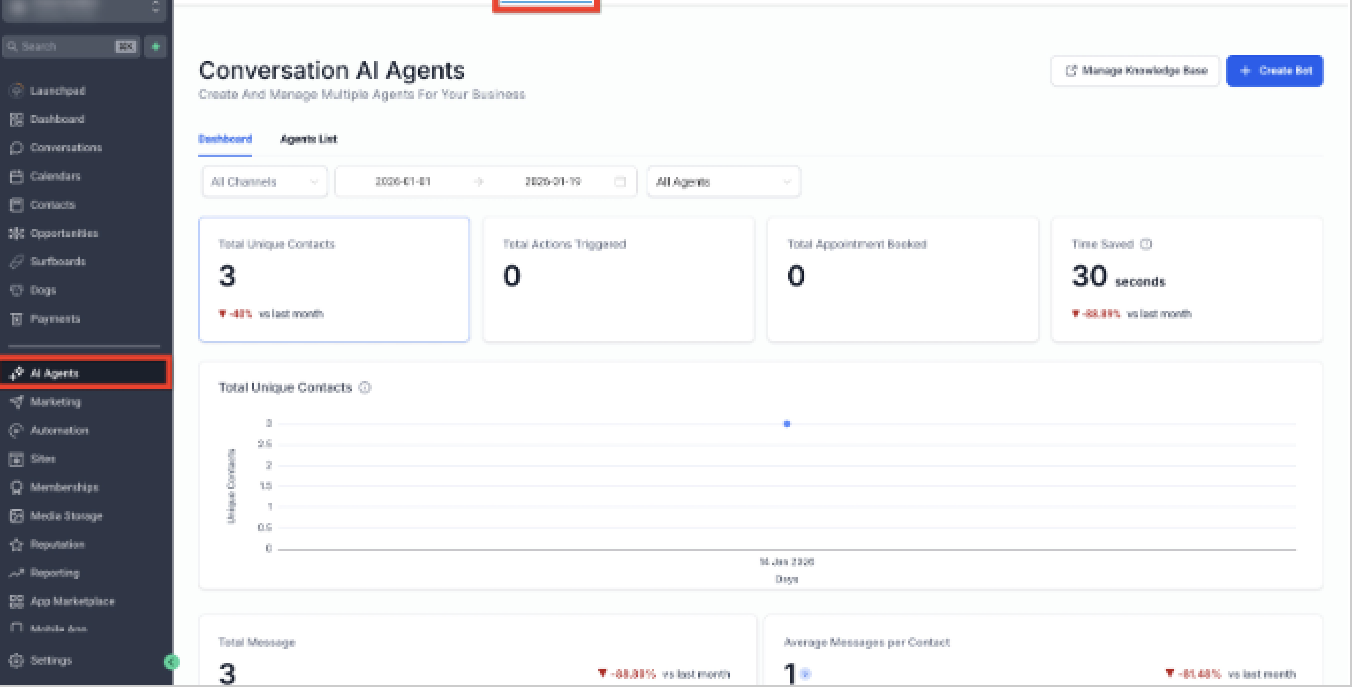
Task: Open Media Storage via its image icon
Action: tap(16, 516)
